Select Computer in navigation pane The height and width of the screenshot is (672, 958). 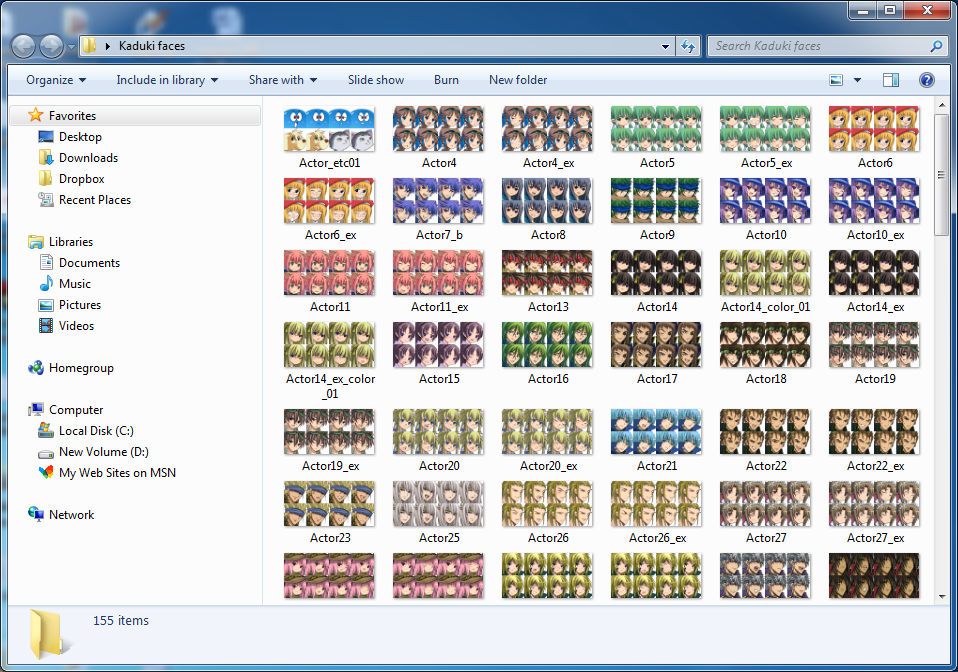point(76,410)
